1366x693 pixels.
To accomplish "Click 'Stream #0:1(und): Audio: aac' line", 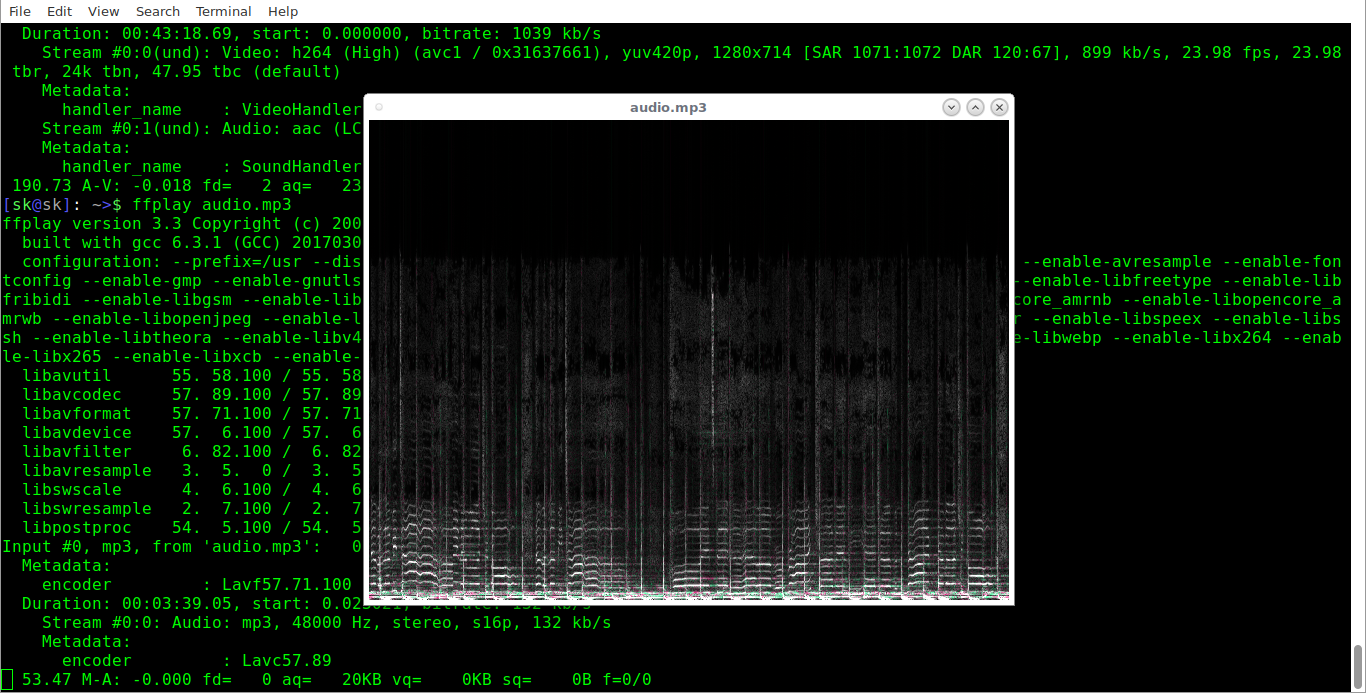I will 202,128.
